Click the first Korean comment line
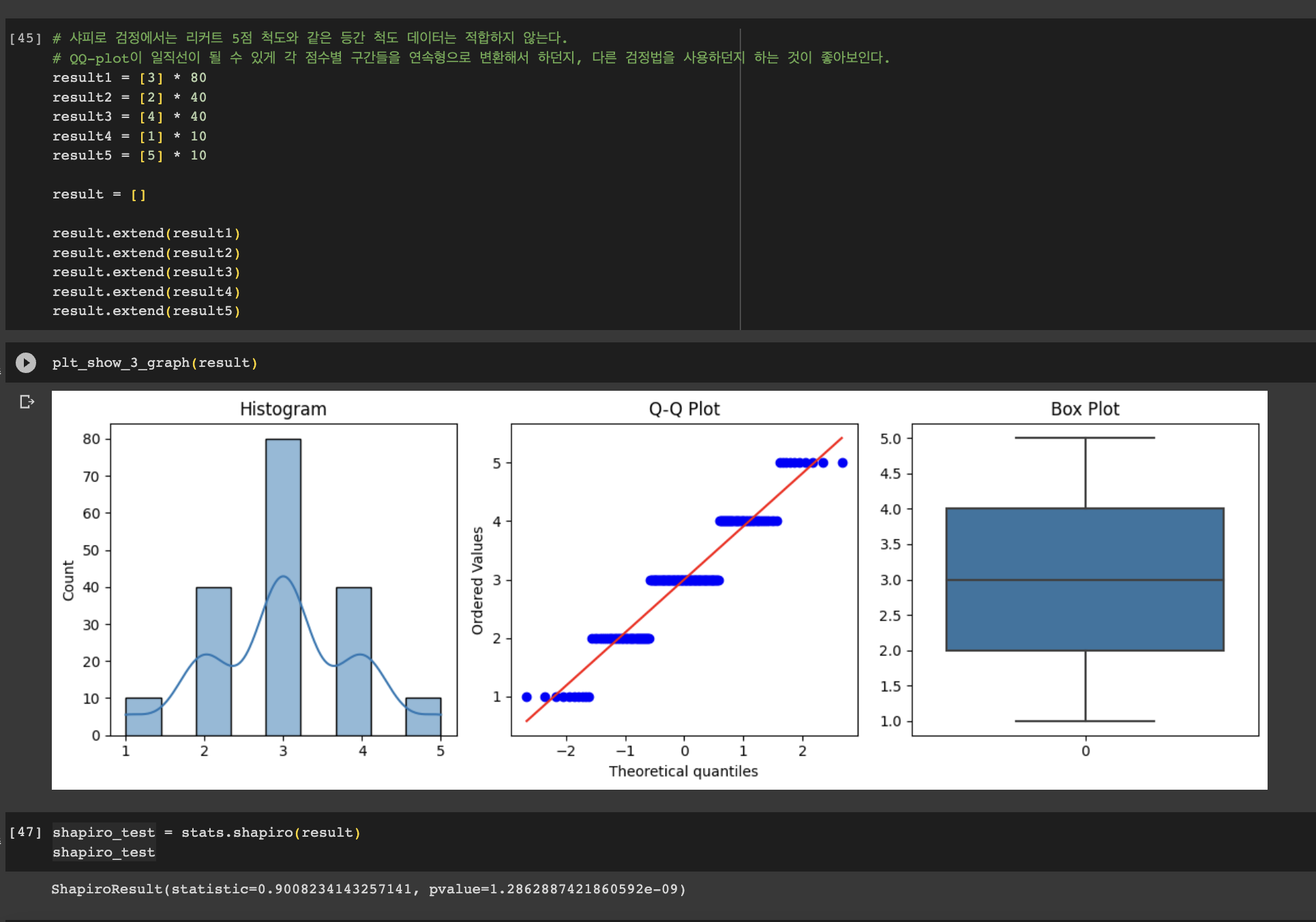The width and height of the screenshot is (1316, 922). click(x=310, y=38)
